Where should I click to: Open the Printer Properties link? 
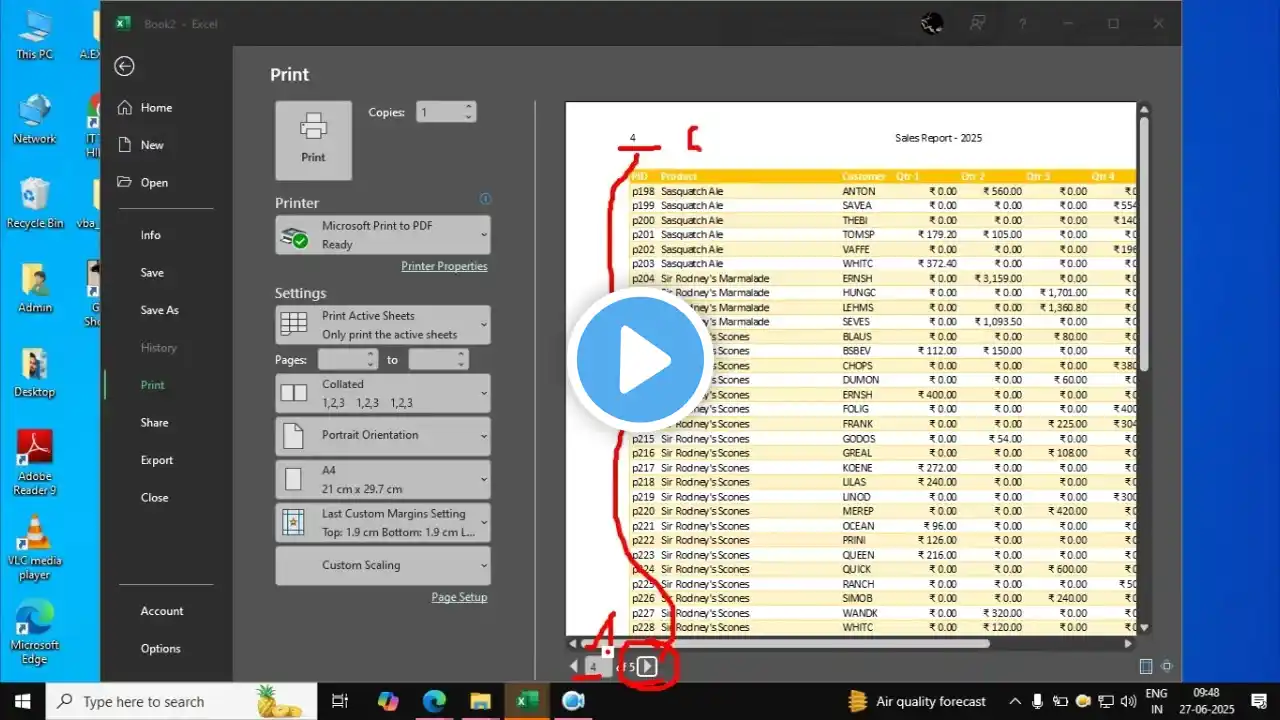pos(444,266)
